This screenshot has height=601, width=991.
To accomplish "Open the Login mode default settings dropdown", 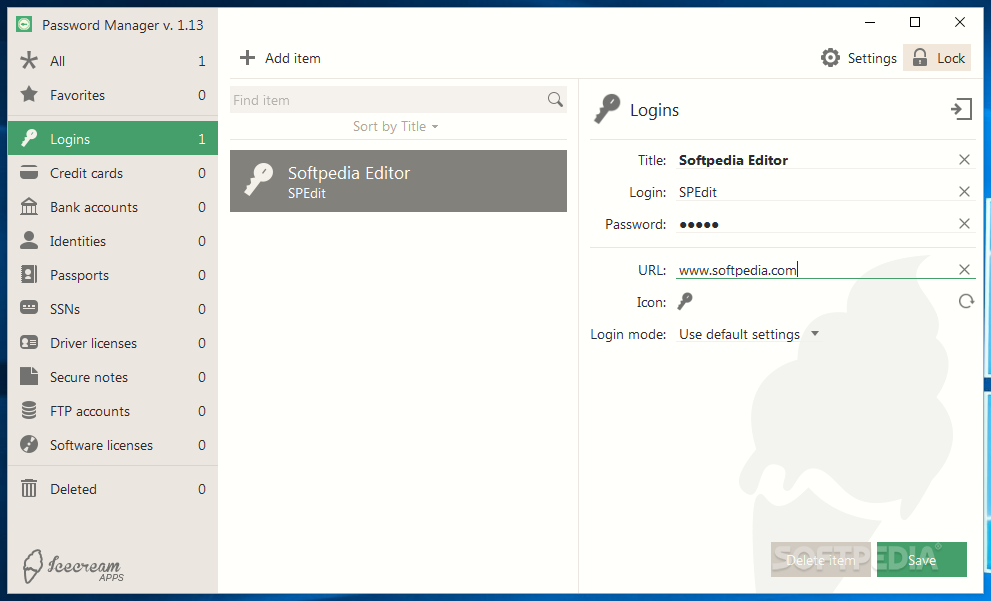I will point(748,334).
